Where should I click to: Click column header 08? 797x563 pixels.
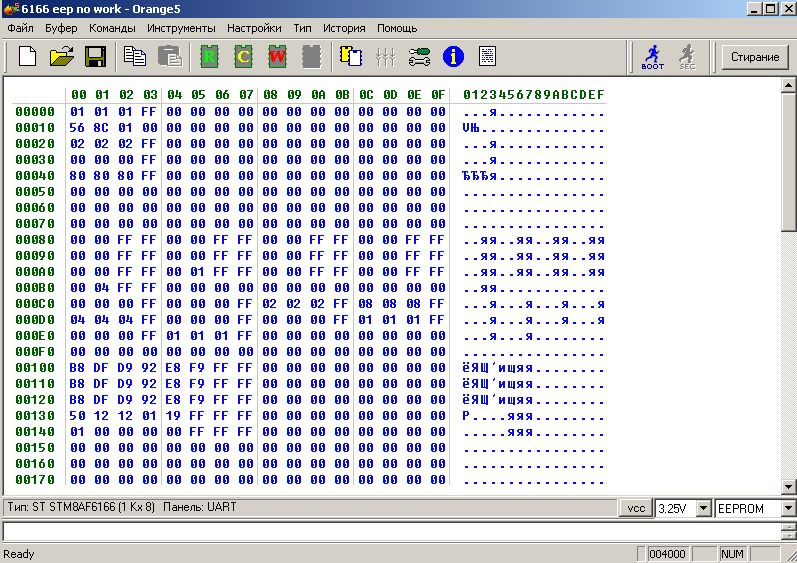coord(270,95)
